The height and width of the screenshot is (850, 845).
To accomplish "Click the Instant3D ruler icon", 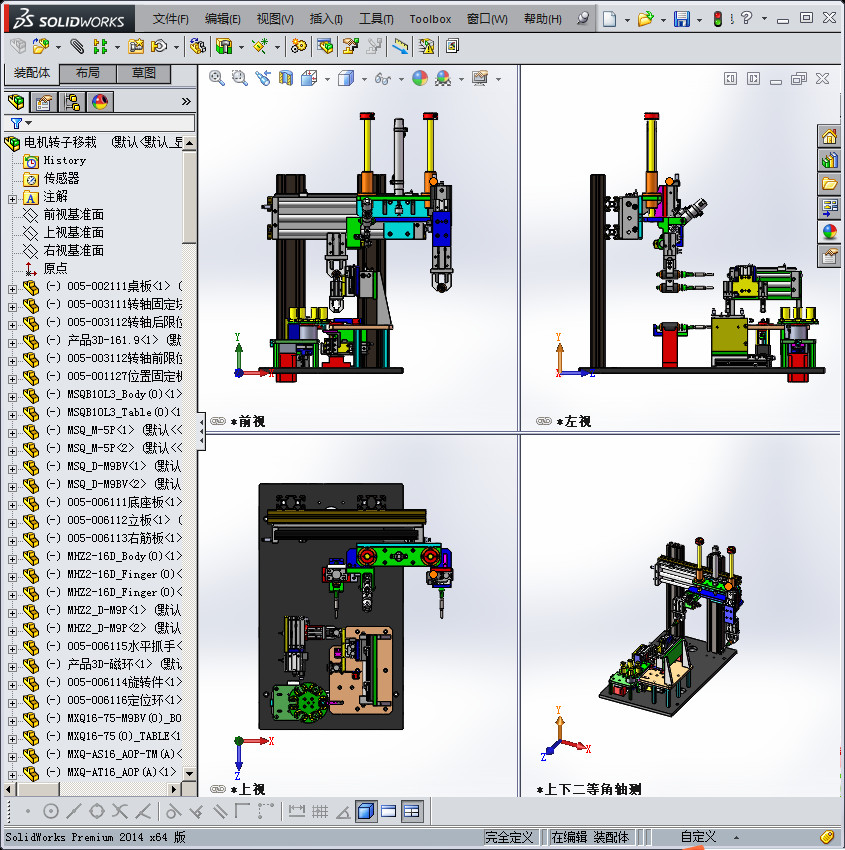I will point(401,47).
